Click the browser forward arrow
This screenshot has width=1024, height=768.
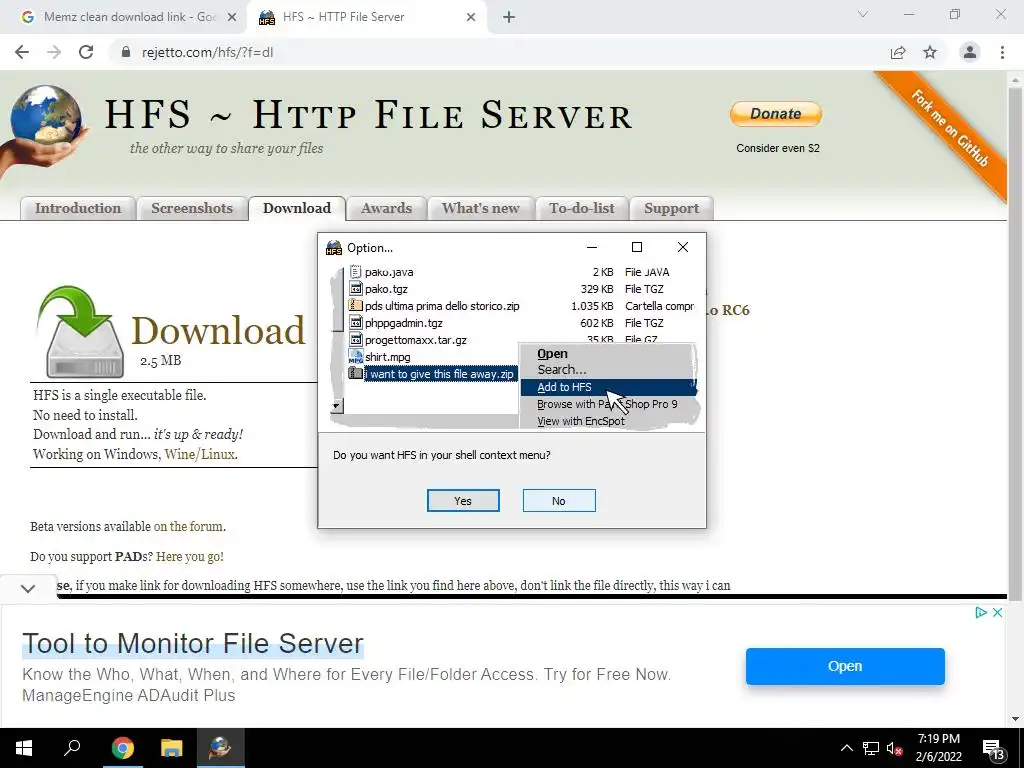click(x=54, y=52)
